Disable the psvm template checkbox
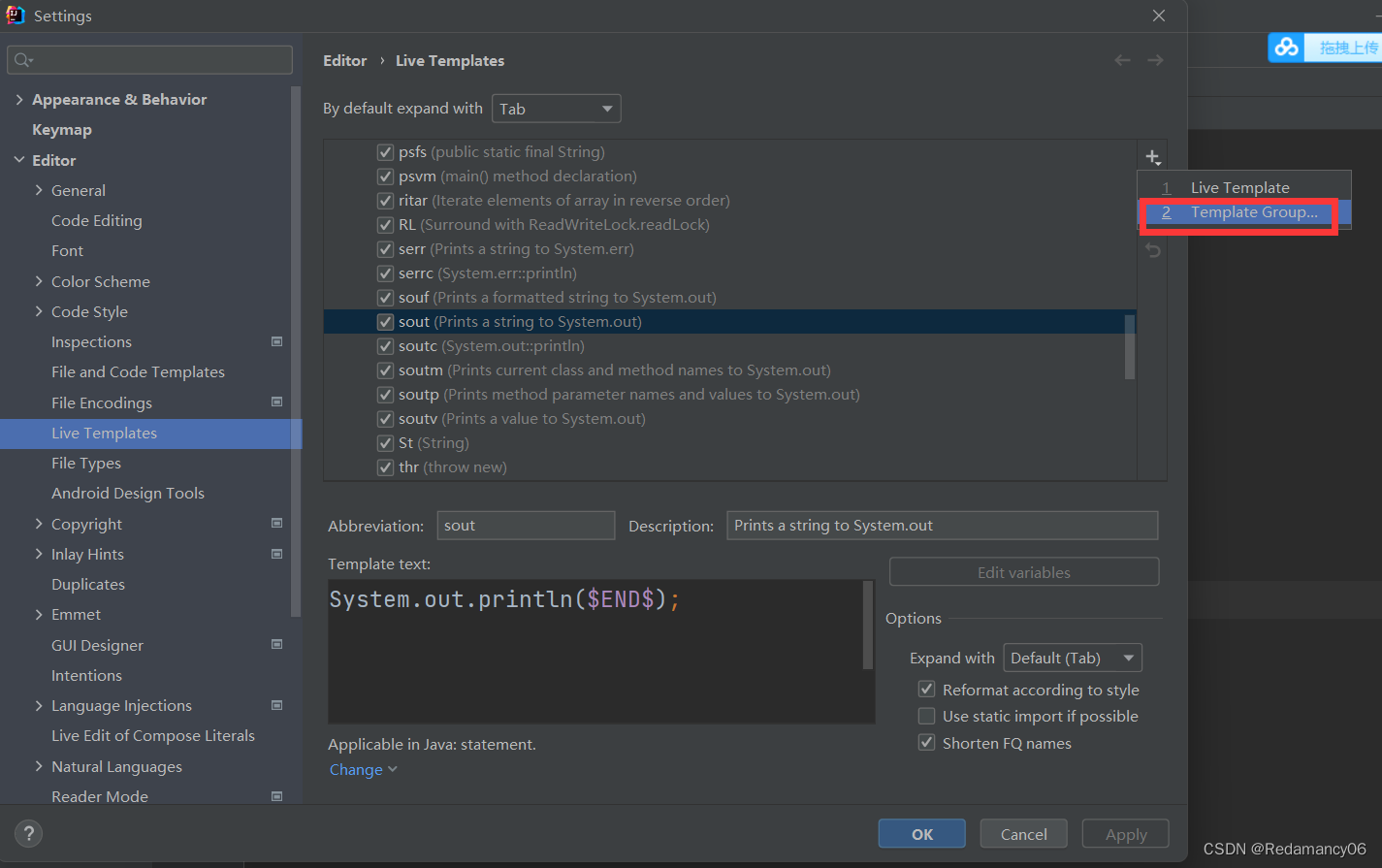 click(385, 177)
